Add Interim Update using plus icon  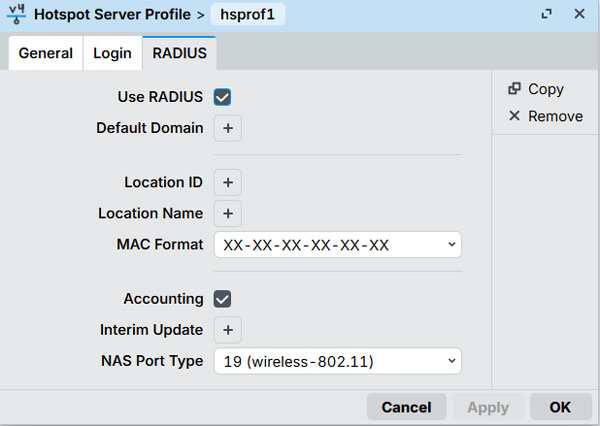(x=227, y=330)
